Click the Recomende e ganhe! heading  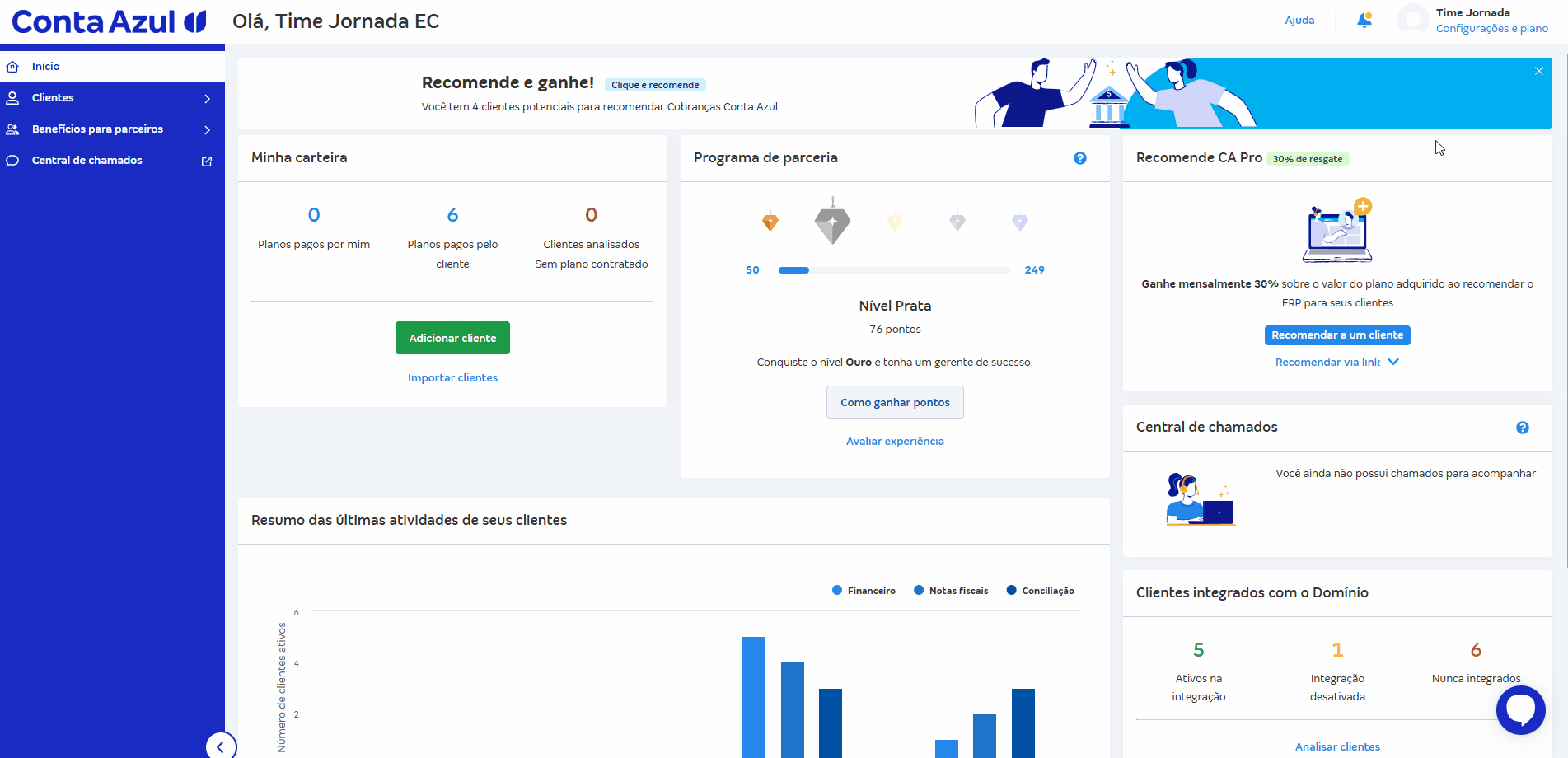[x=508, y=82]
